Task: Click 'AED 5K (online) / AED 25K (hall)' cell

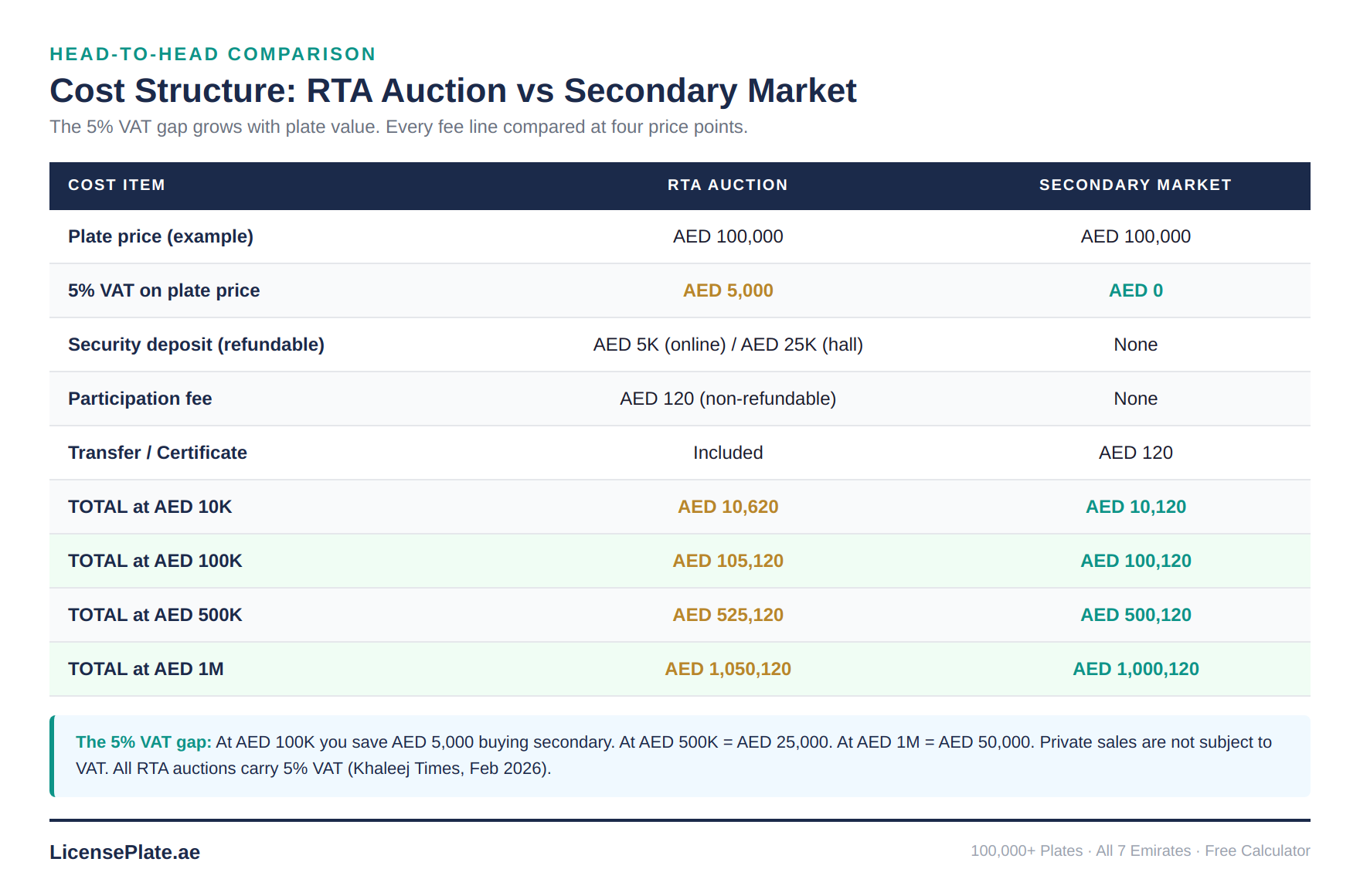Action: coord(727,344)
